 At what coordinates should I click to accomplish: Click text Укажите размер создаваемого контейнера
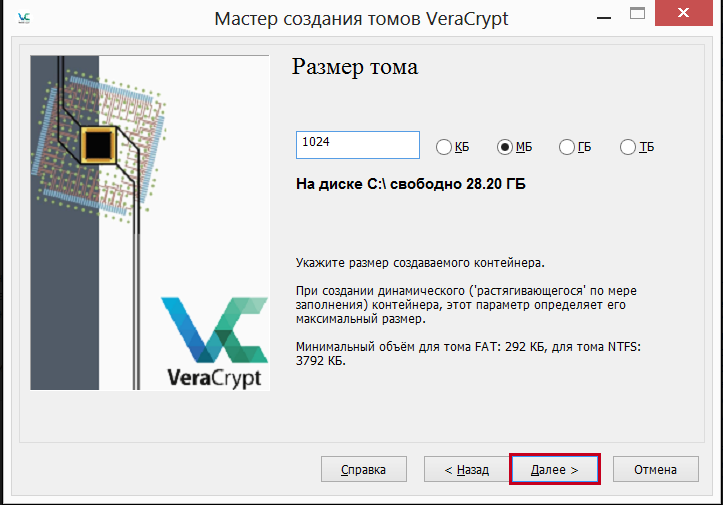tap(420, 263)
